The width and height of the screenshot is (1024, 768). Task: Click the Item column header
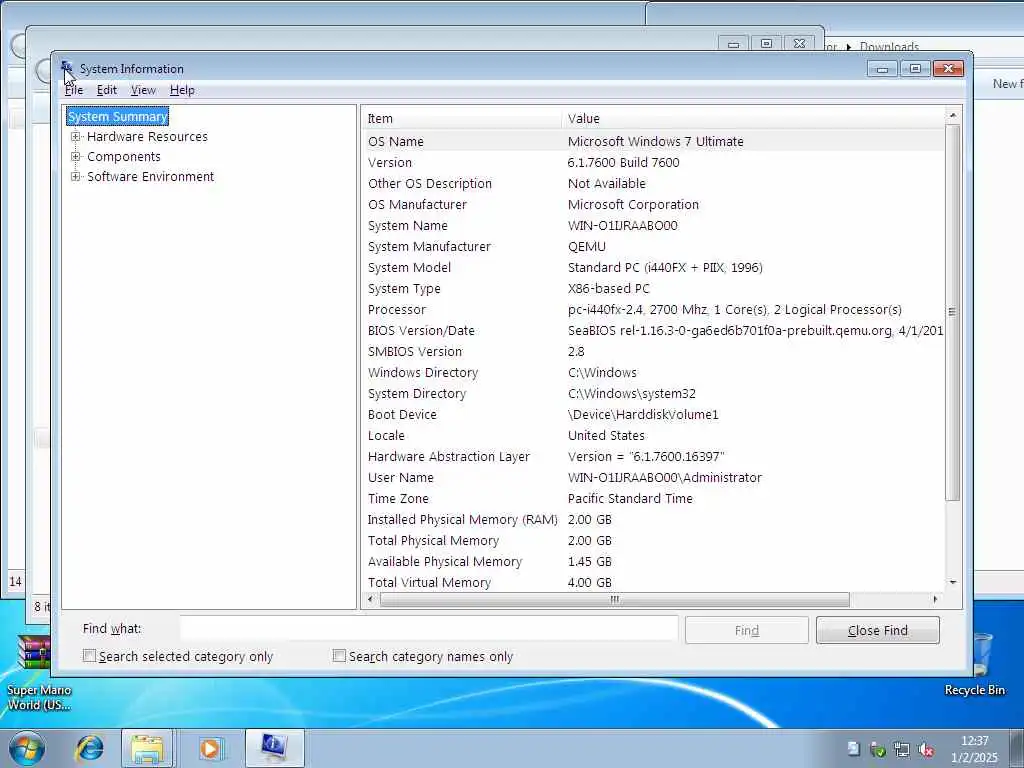[x=462, y=118]
